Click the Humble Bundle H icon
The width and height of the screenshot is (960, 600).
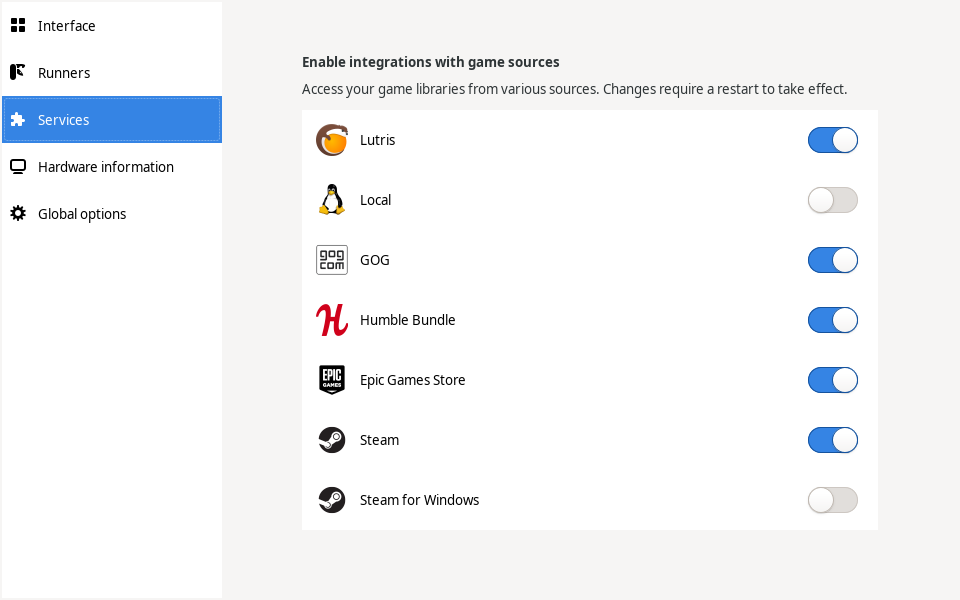tap(331, 320)
